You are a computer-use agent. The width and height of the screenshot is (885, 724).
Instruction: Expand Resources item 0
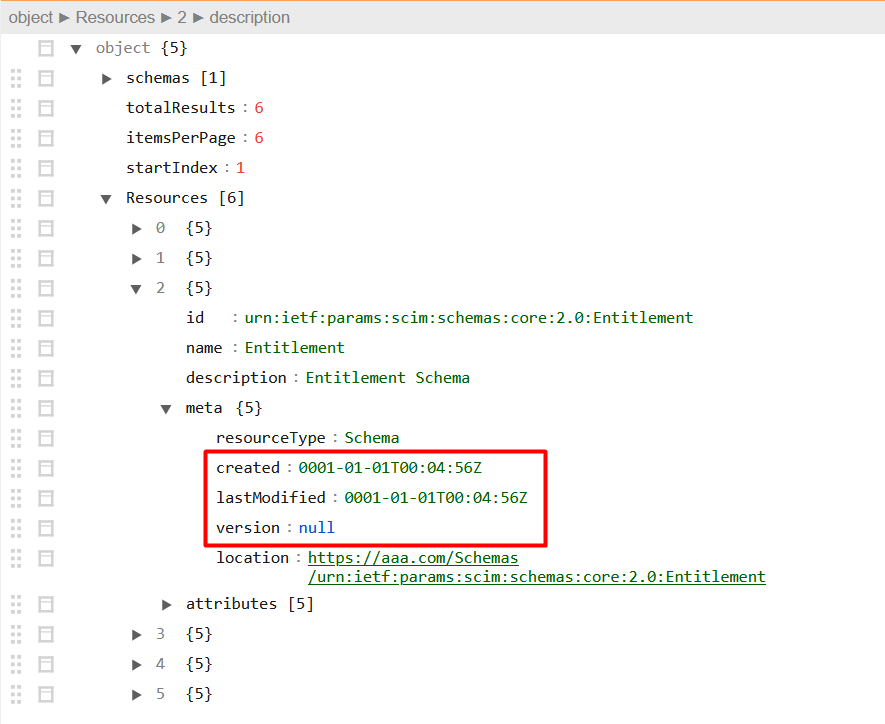click(136, 229)
